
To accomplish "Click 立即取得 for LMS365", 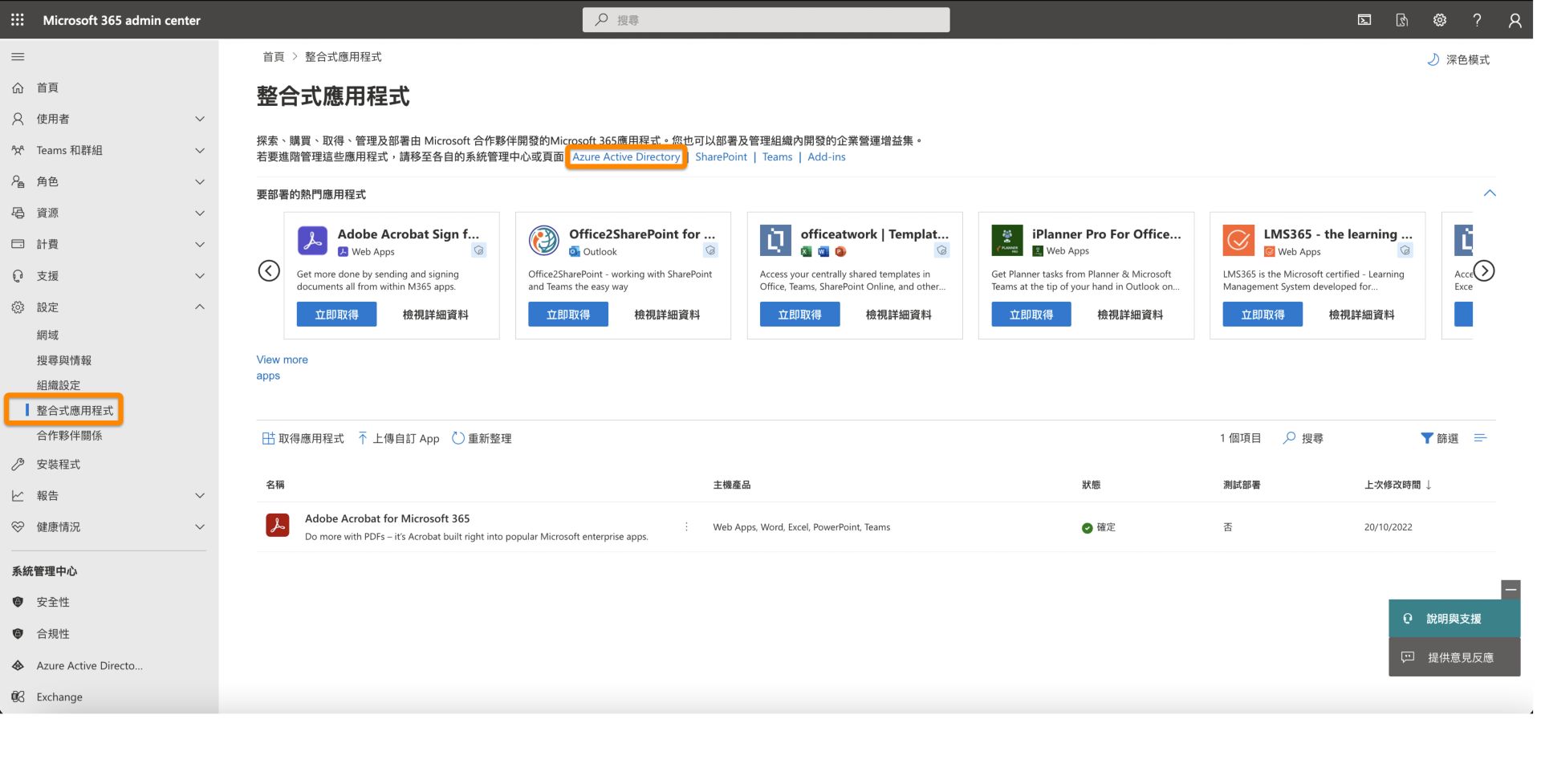I will (x=1262, y=315).
